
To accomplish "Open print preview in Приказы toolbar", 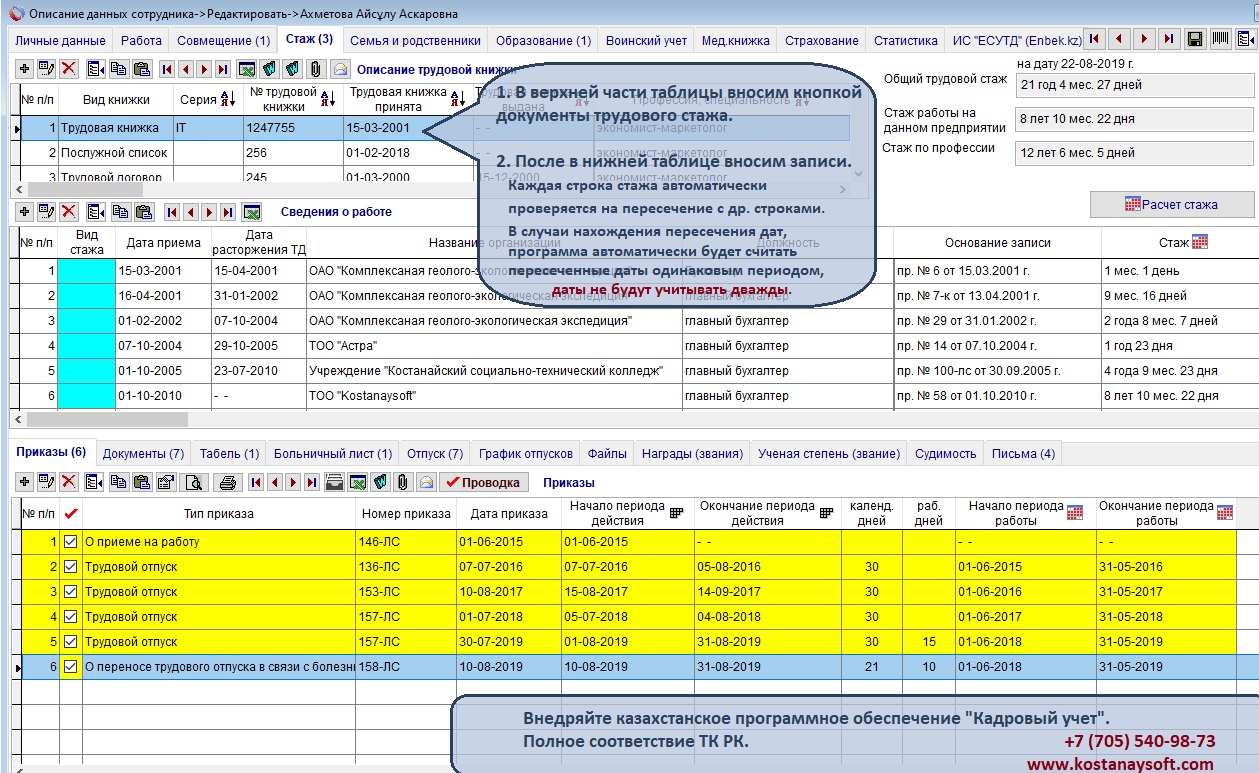I will click(x=194, y=482).
